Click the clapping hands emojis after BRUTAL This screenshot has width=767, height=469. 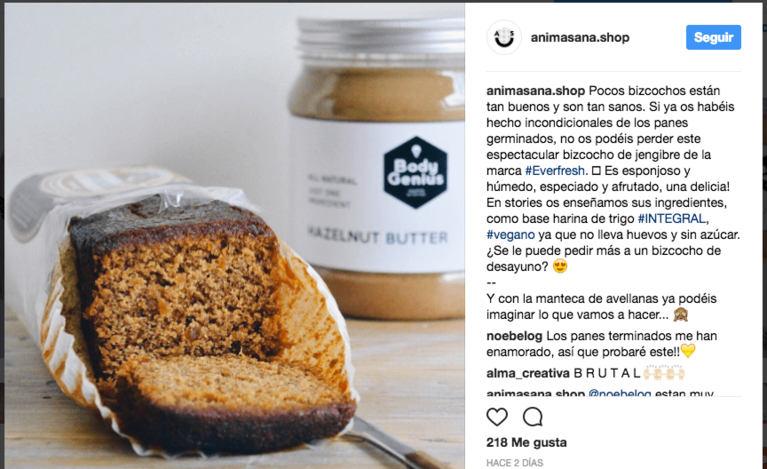click(x=664, y=373)
